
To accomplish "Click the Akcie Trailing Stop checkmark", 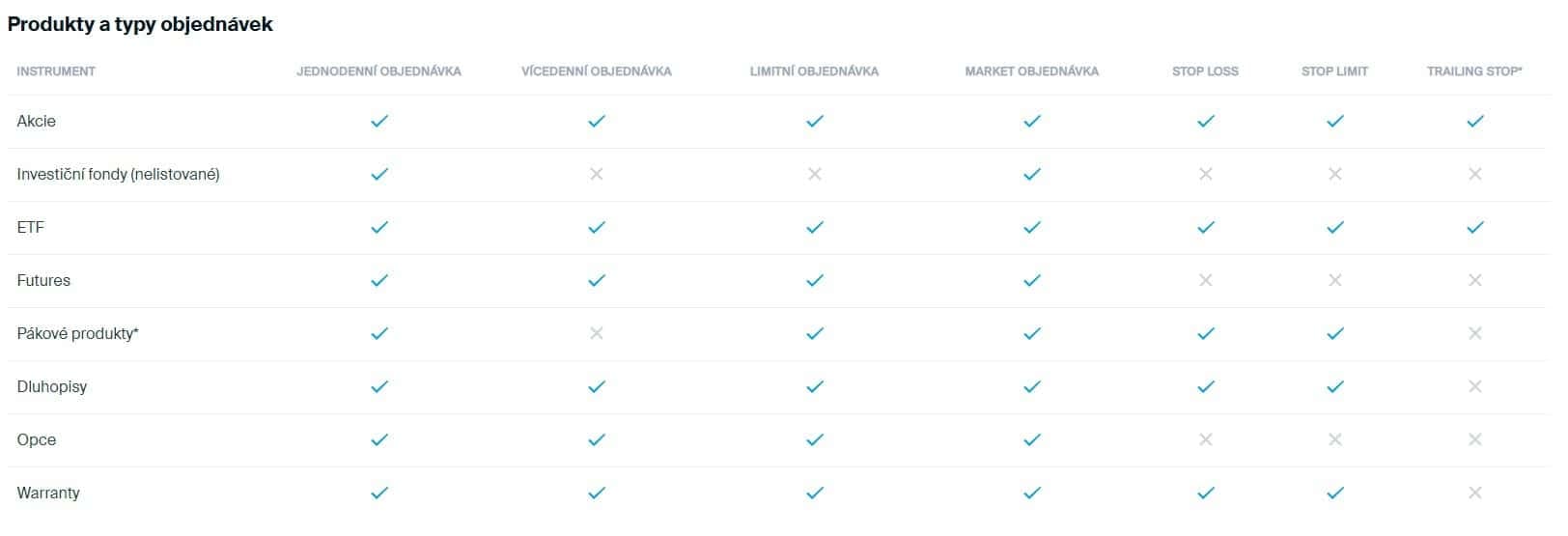I will pos(1474,122).
